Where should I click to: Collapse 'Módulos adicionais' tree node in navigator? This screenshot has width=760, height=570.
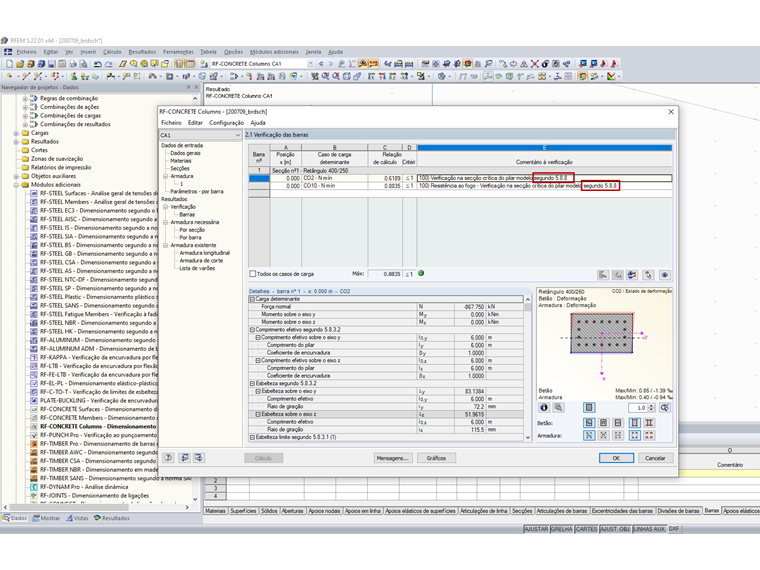(x=16, y=185)
